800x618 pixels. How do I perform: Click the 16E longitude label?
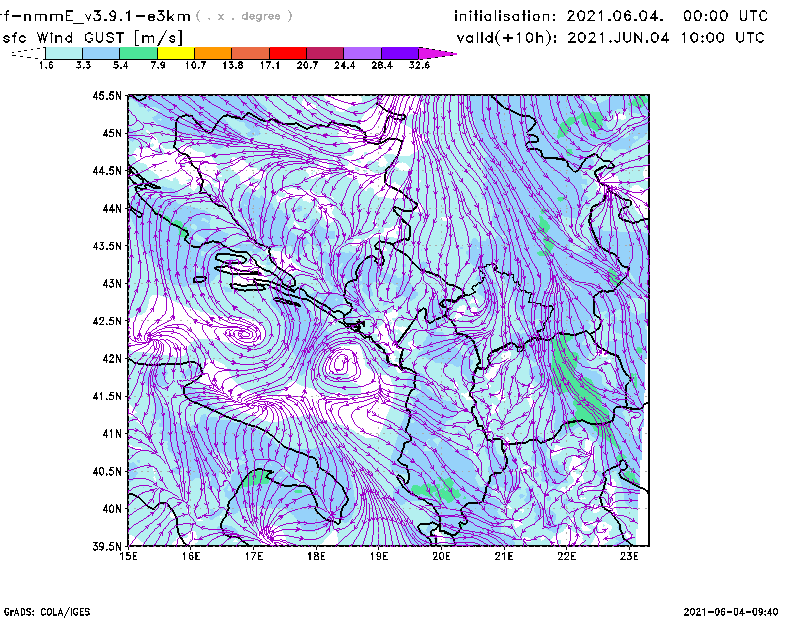(191, 556)
